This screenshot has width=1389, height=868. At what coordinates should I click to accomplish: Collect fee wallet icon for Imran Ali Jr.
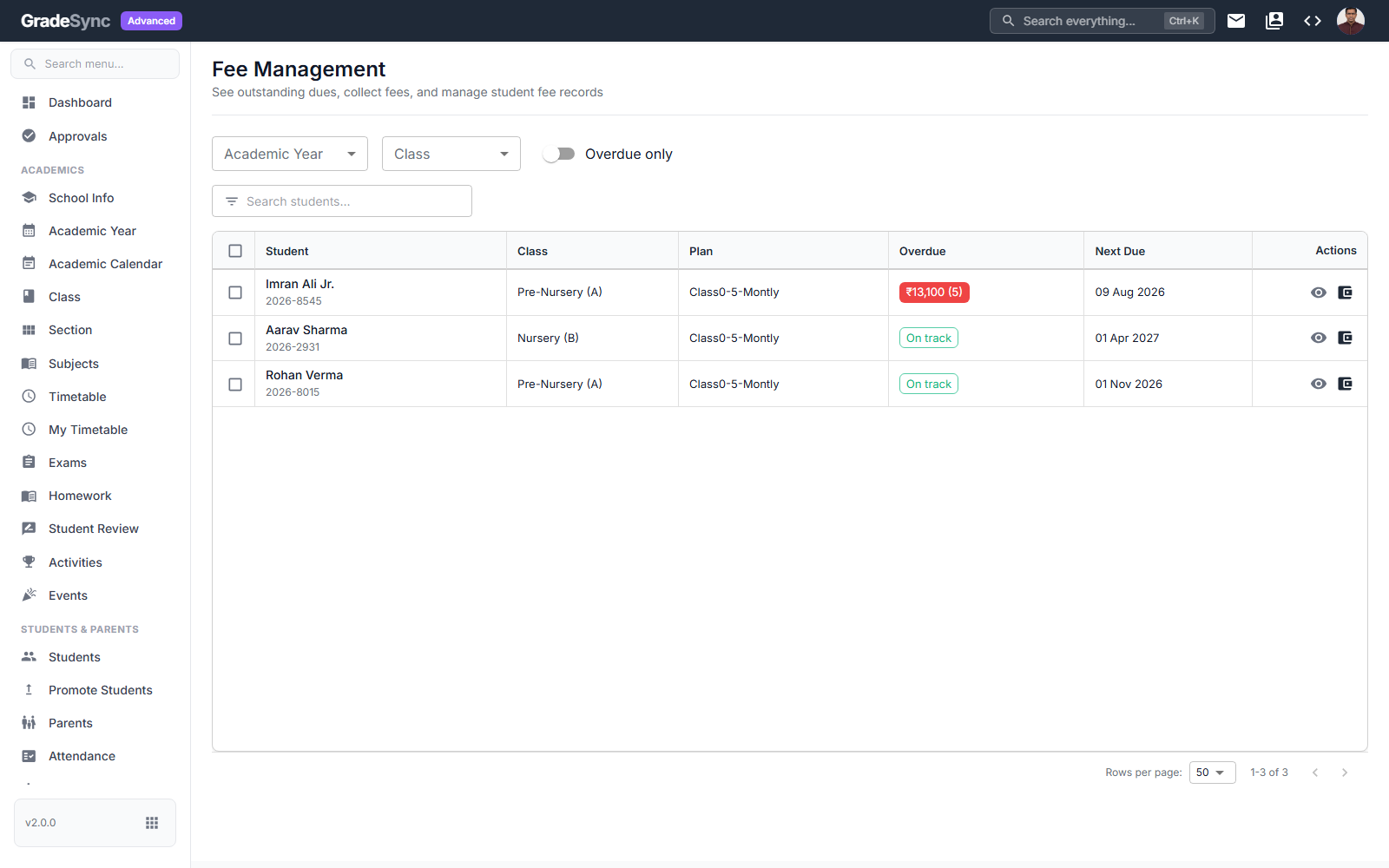[1346, 293]
